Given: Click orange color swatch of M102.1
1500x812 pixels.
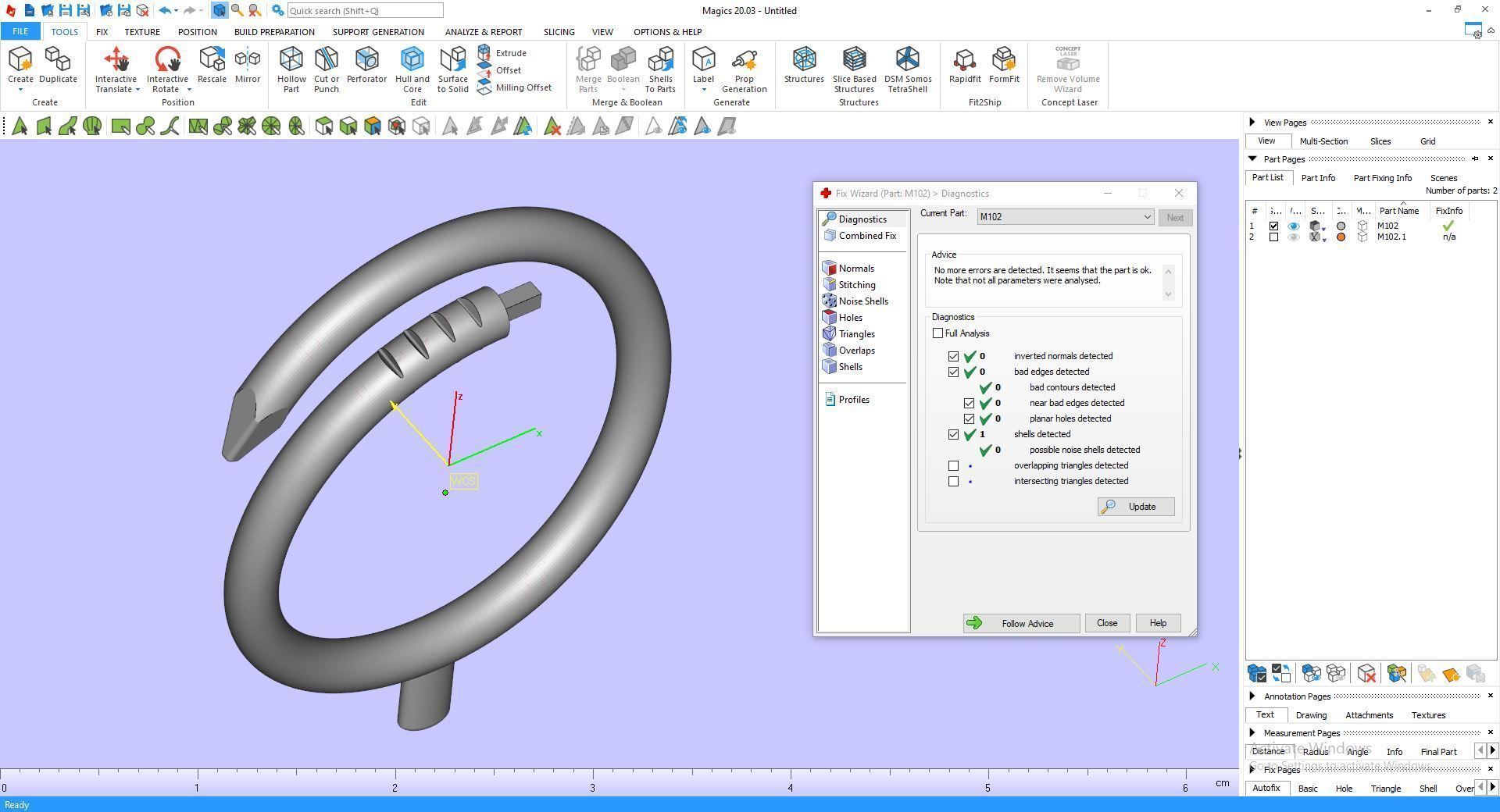Looking at the screenshot, I should point(1341,237).
